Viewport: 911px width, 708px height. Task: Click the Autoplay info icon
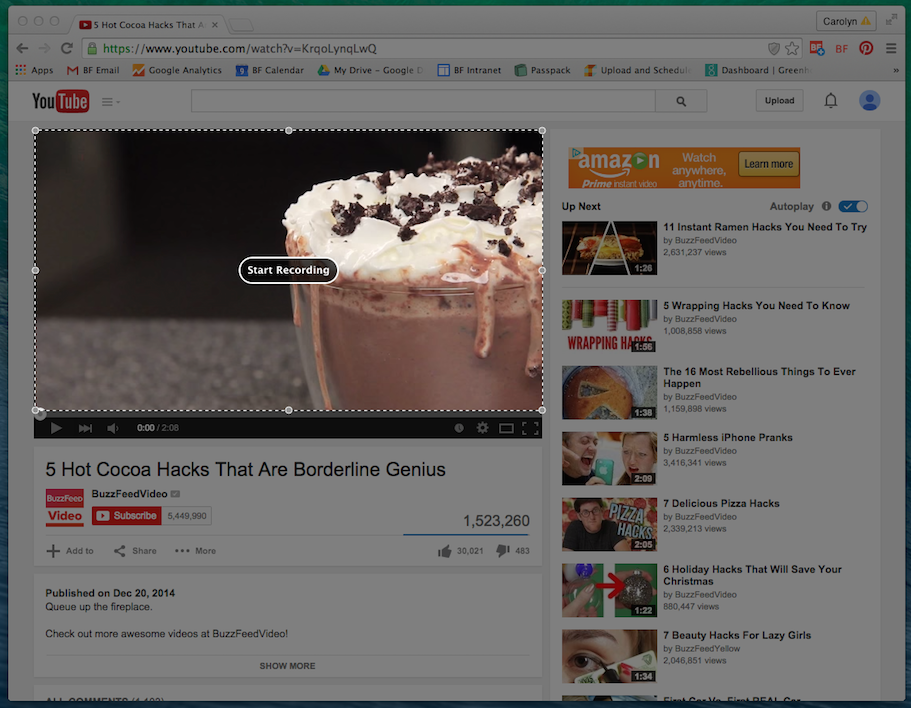826,206
